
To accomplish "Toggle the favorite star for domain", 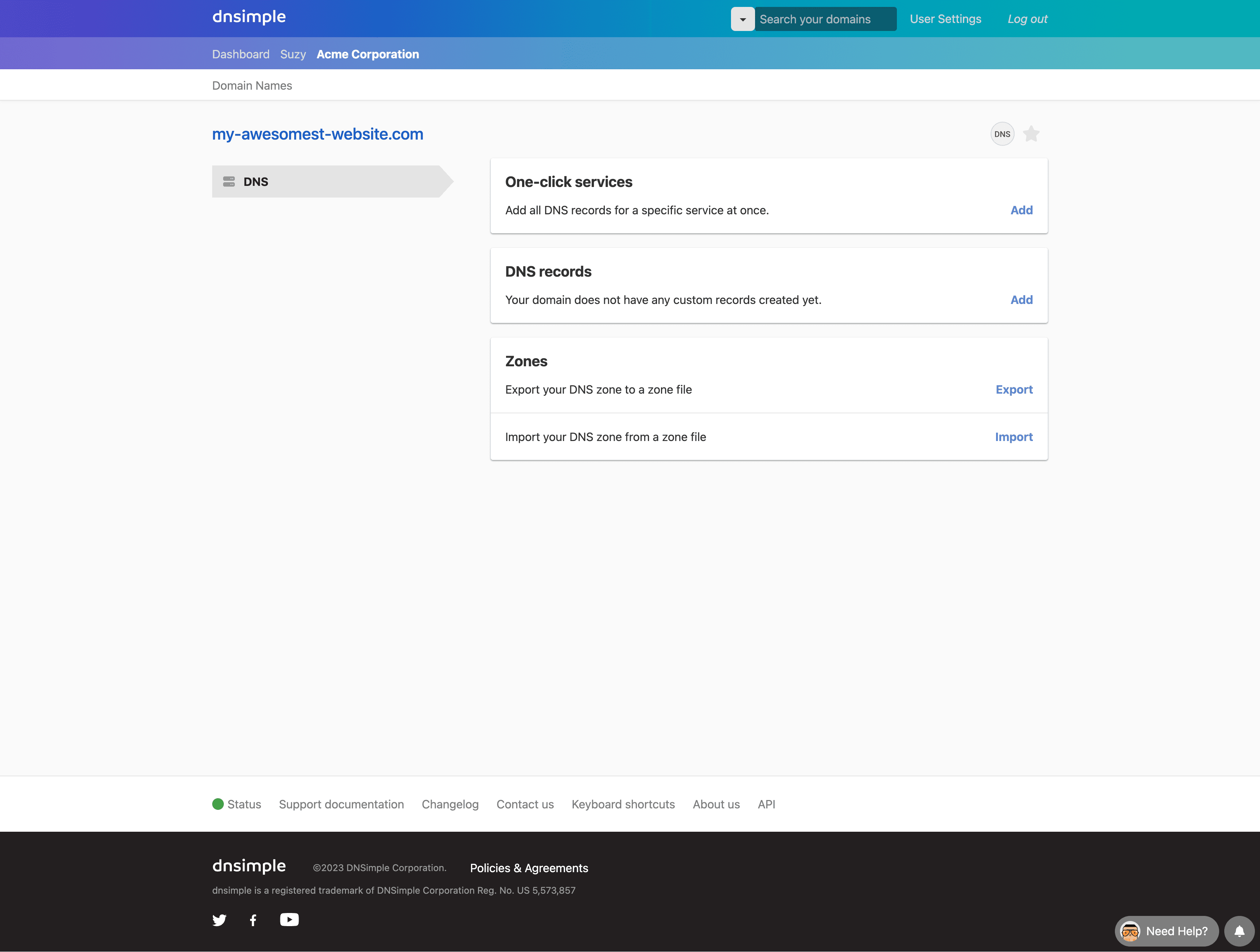I will [x=1031, y=134].
